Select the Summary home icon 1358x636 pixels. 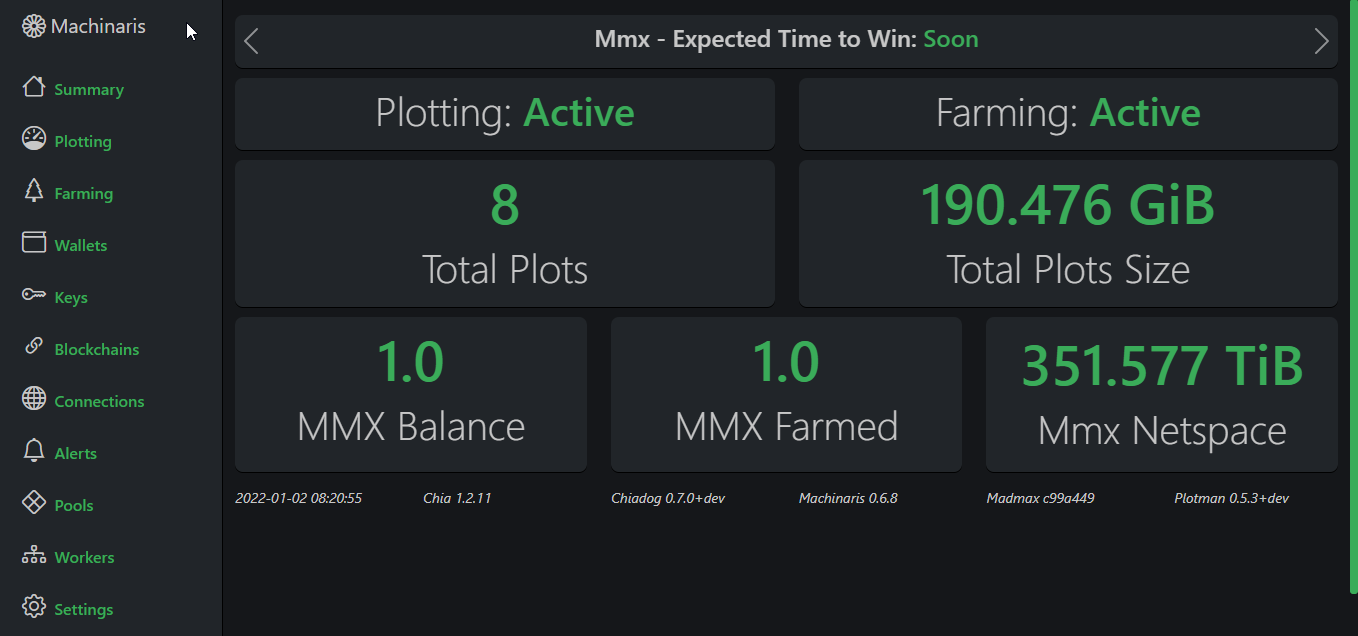(33, 89)
